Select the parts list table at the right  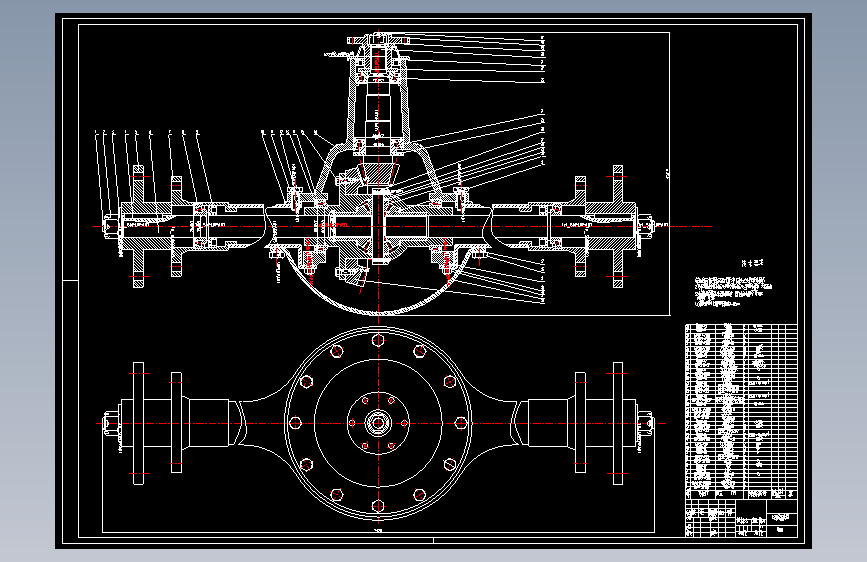(x=741, y=412)
